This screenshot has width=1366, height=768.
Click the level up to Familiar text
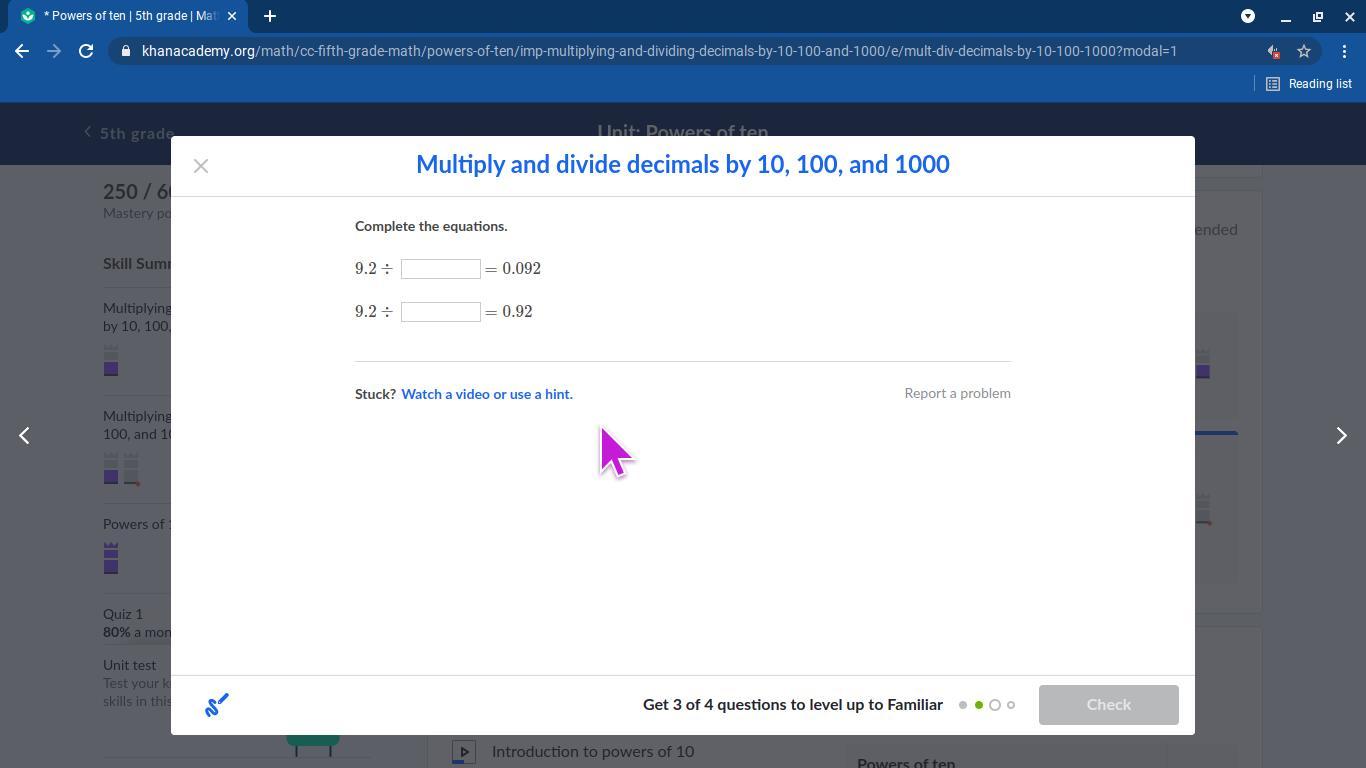(793, 705)
